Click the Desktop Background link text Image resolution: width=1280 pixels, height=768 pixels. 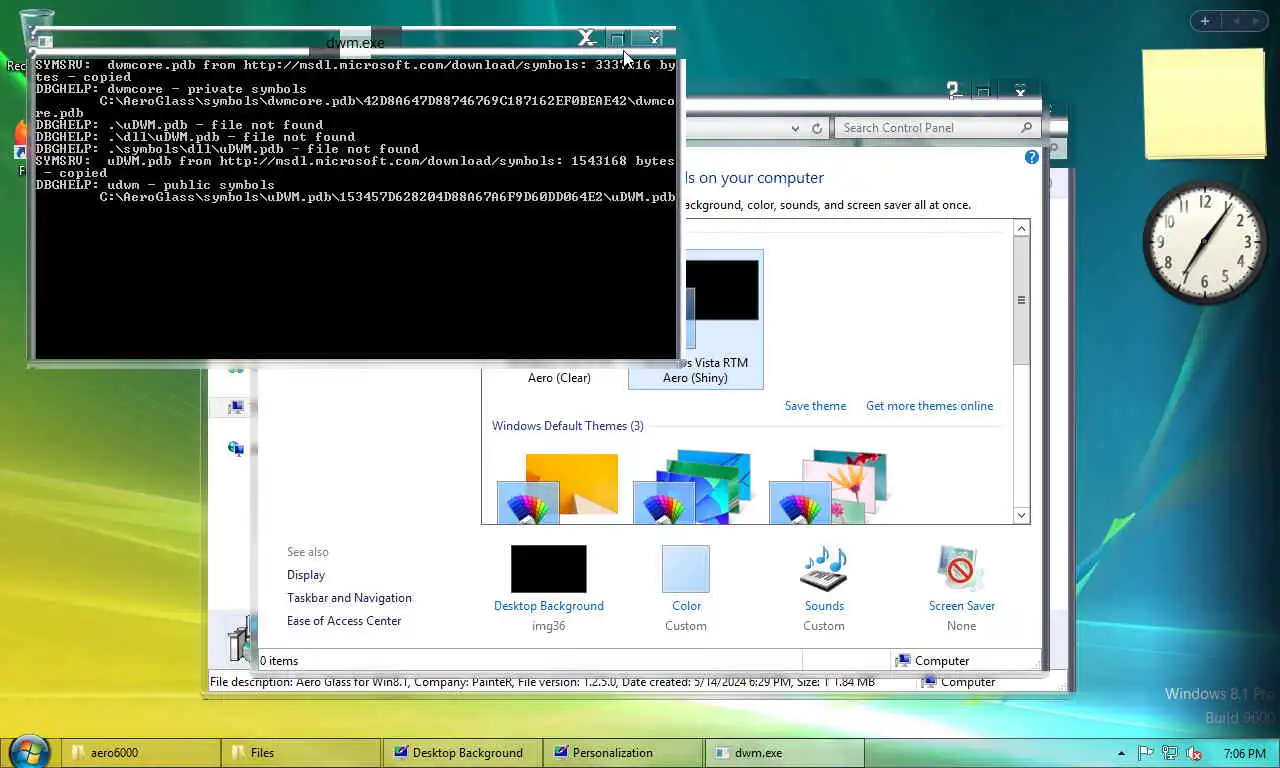pos(548,606)
